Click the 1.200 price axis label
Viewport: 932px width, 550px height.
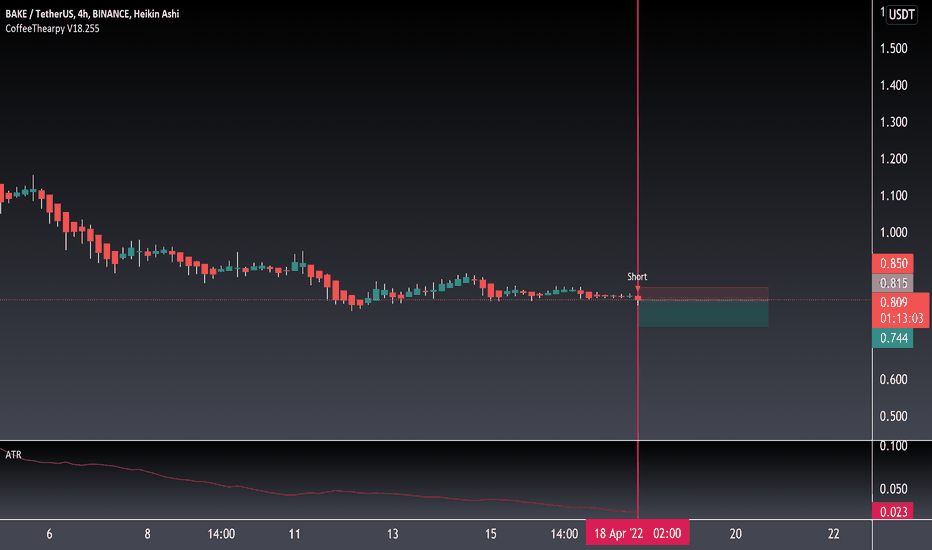tap(893, 159)
